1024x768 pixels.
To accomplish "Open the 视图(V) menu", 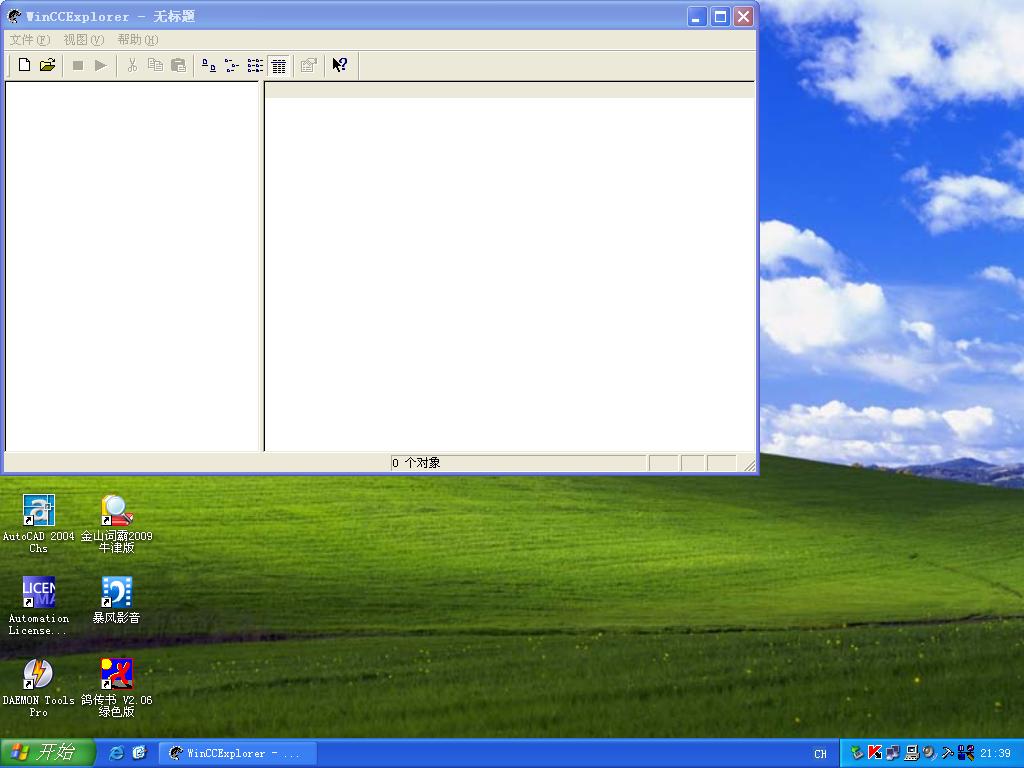I will pyautogui.click(x=84, y=40).
